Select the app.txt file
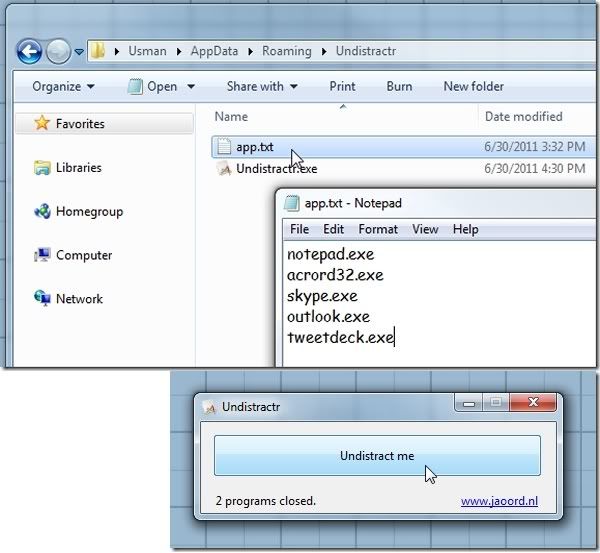Viewport: 600px width, 553px height. point(254,147)
